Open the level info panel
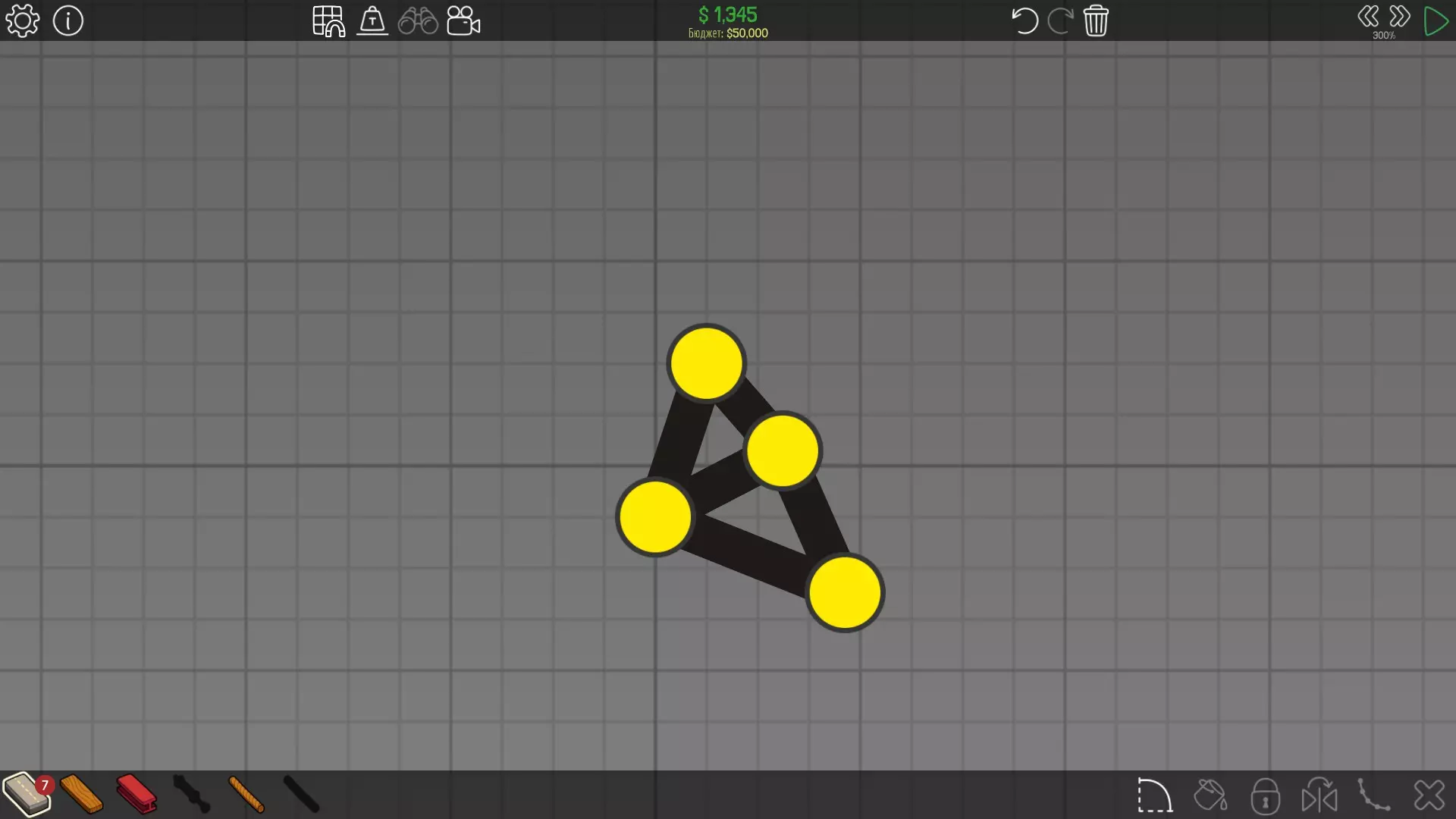This screenshot has width=1456, height=819. 68,20
